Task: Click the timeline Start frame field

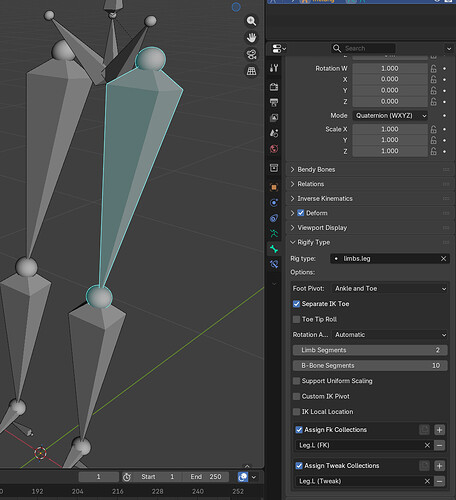Action: point(157,477)
